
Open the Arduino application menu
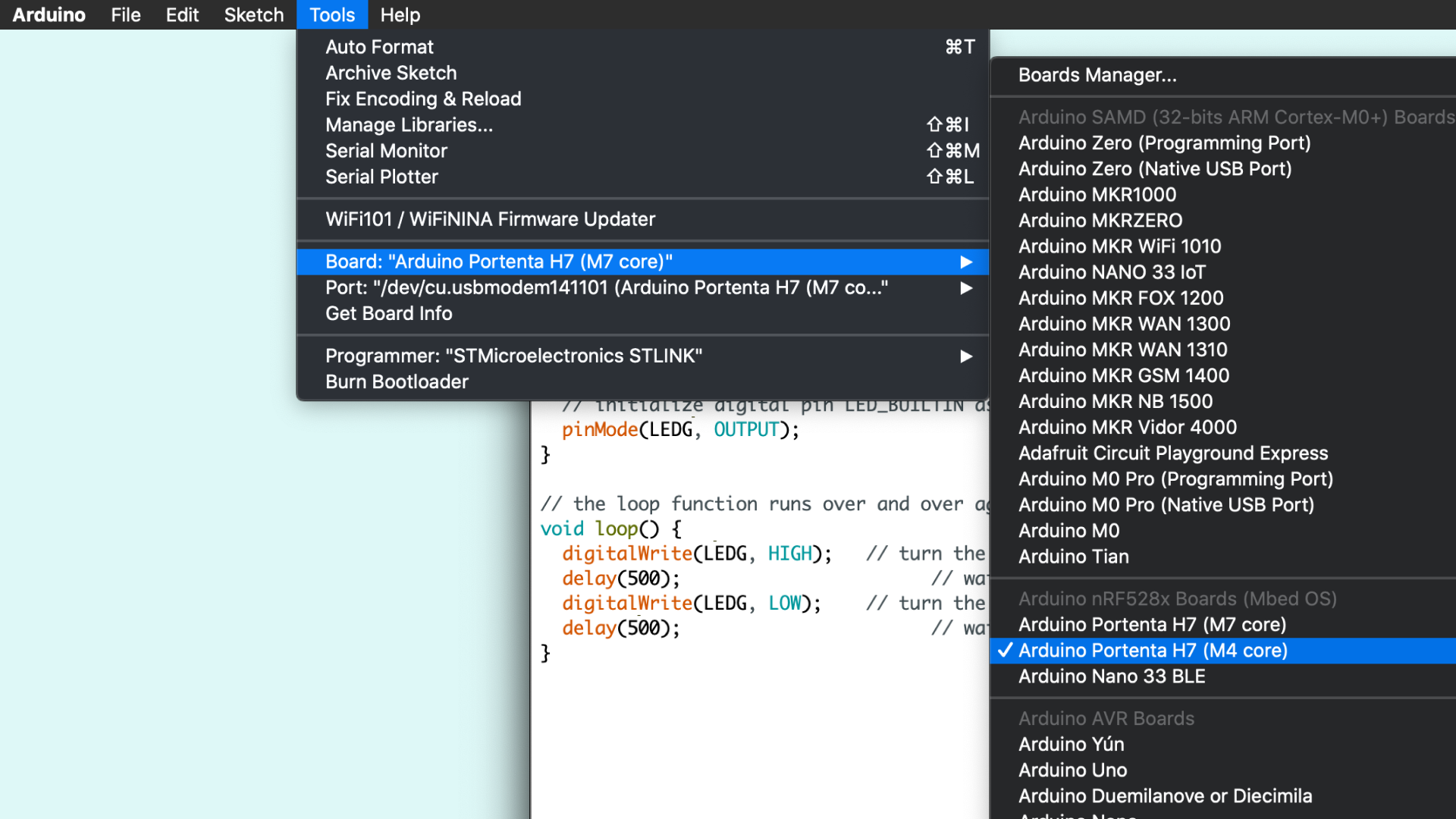[x=49, y=14]
